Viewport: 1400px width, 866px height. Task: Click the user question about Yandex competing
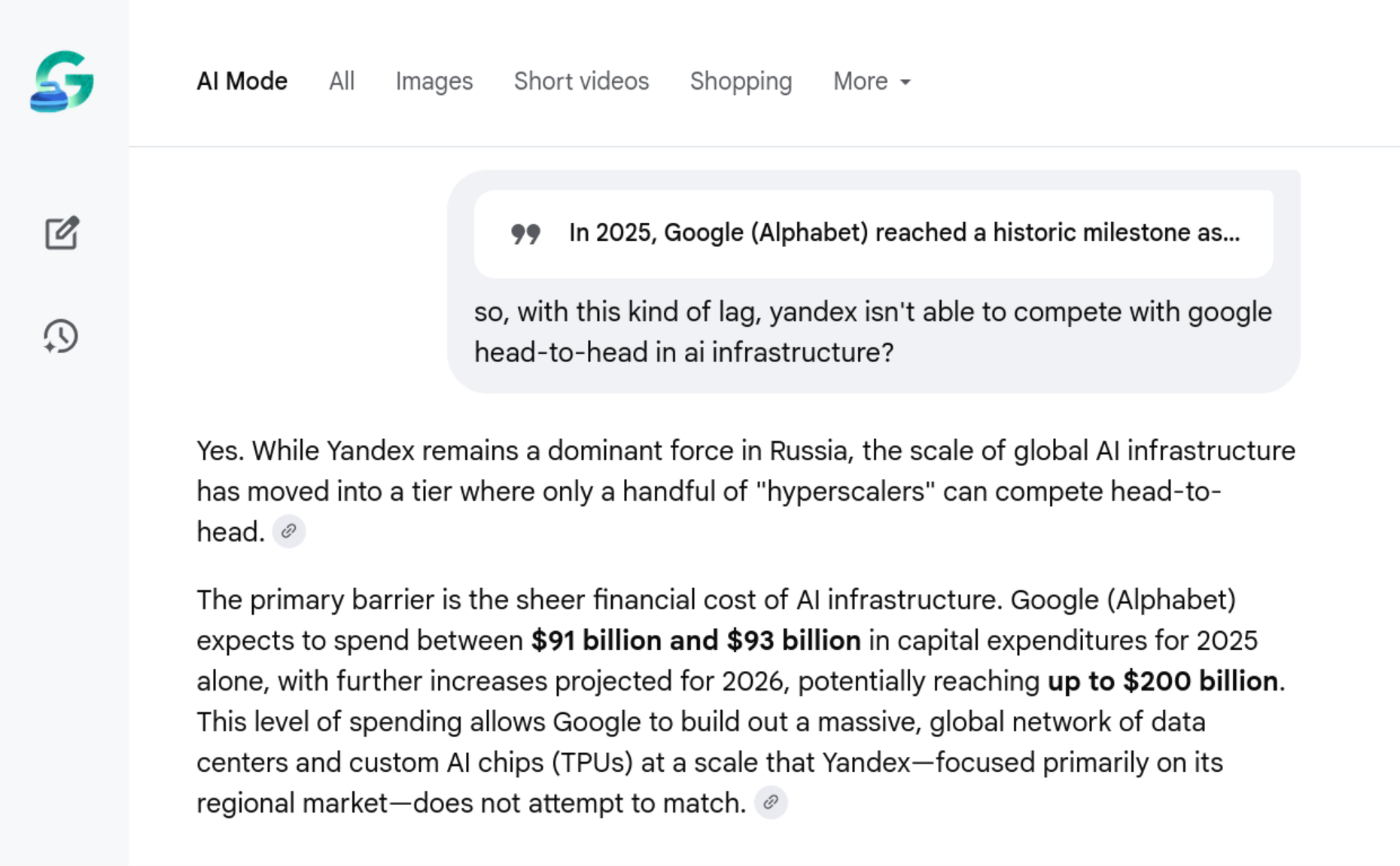872,332
